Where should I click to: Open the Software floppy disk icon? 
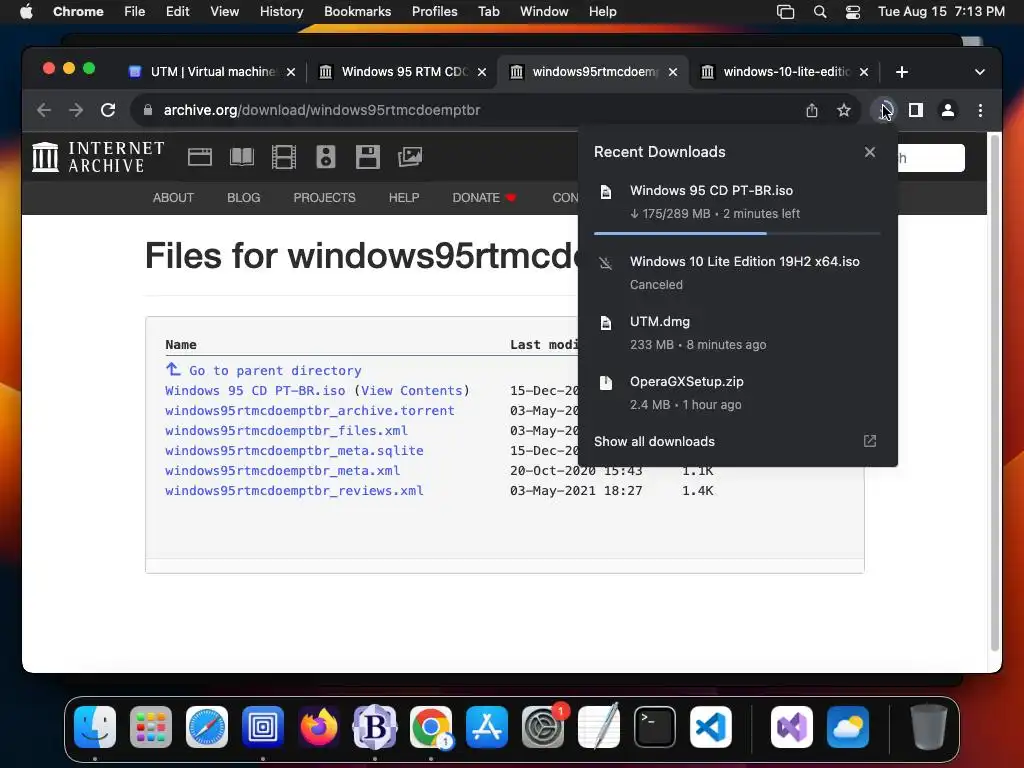pos(368,157)
